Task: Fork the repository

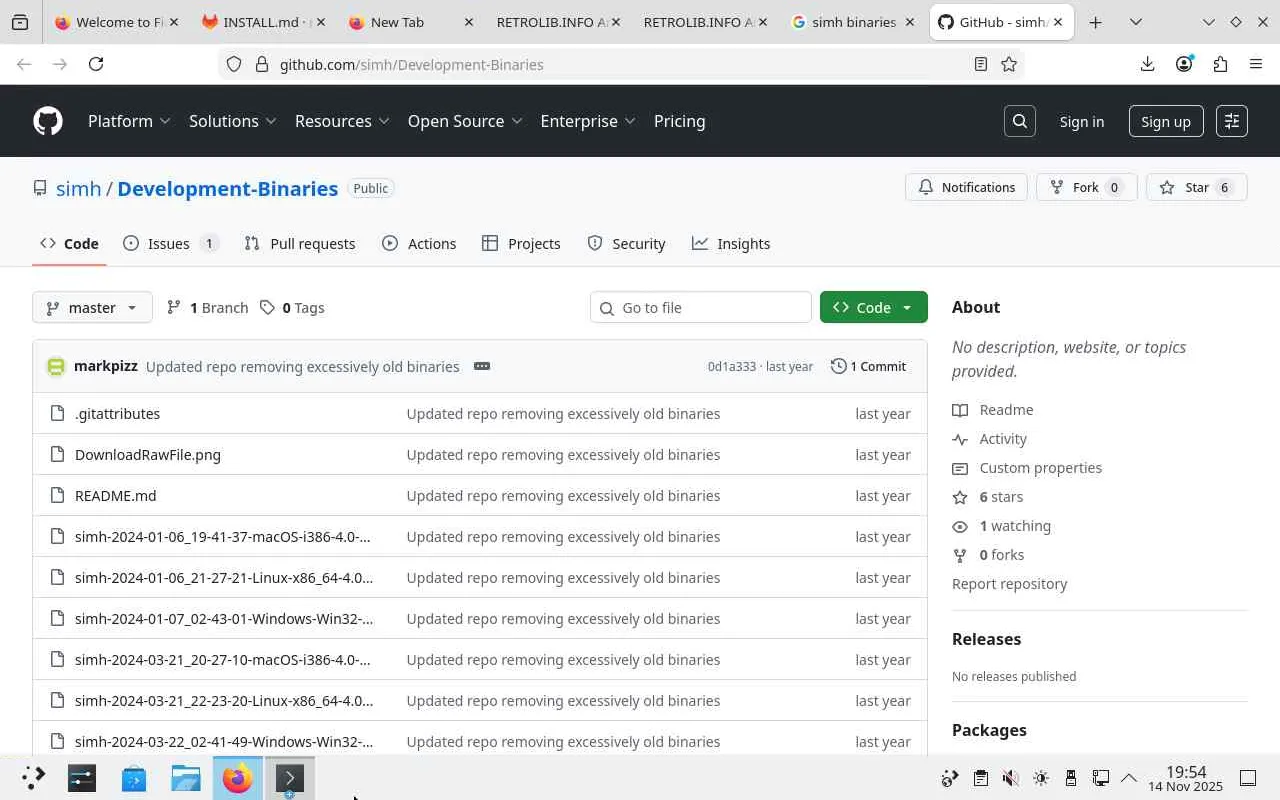Action: [x=1086, y=187]
